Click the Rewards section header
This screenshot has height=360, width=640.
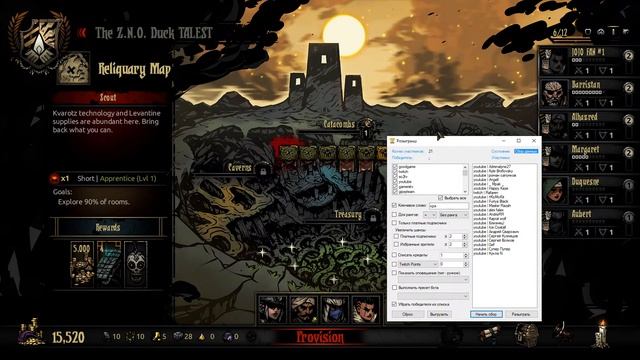point(108,227)
